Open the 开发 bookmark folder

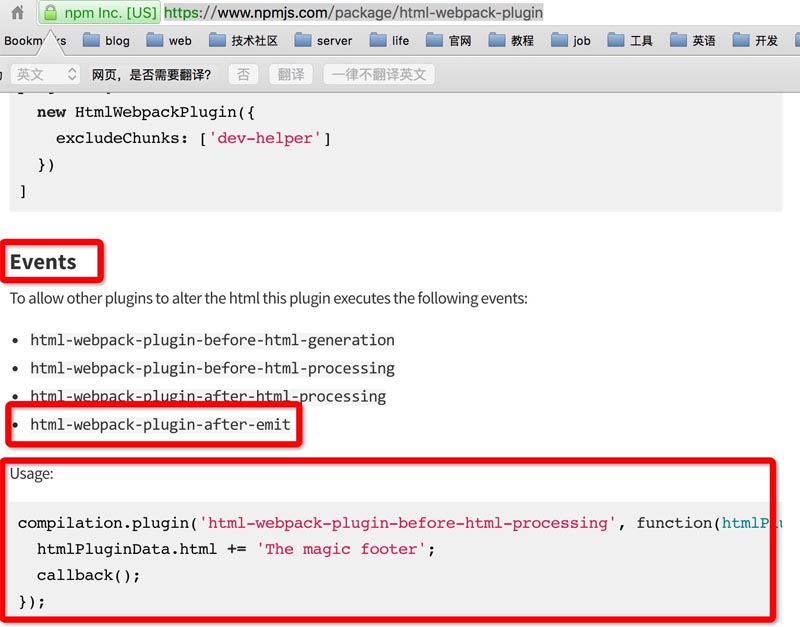coord(755,41)
